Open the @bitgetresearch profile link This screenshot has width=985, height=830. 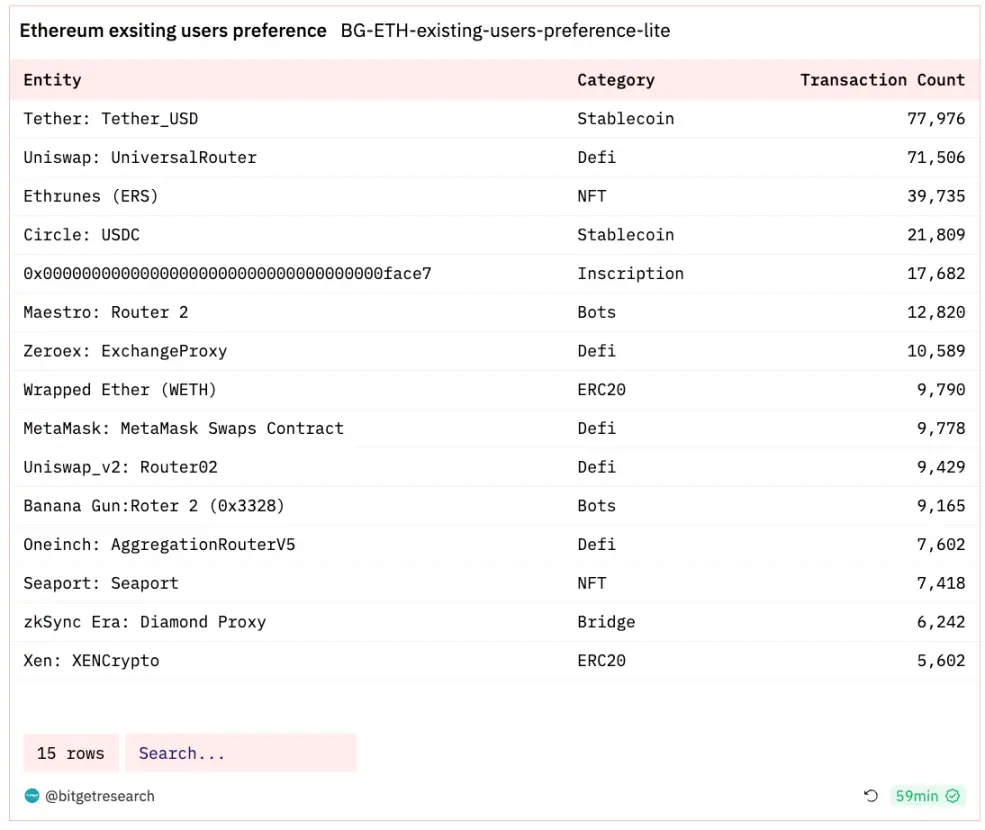(x=99, y=796)
